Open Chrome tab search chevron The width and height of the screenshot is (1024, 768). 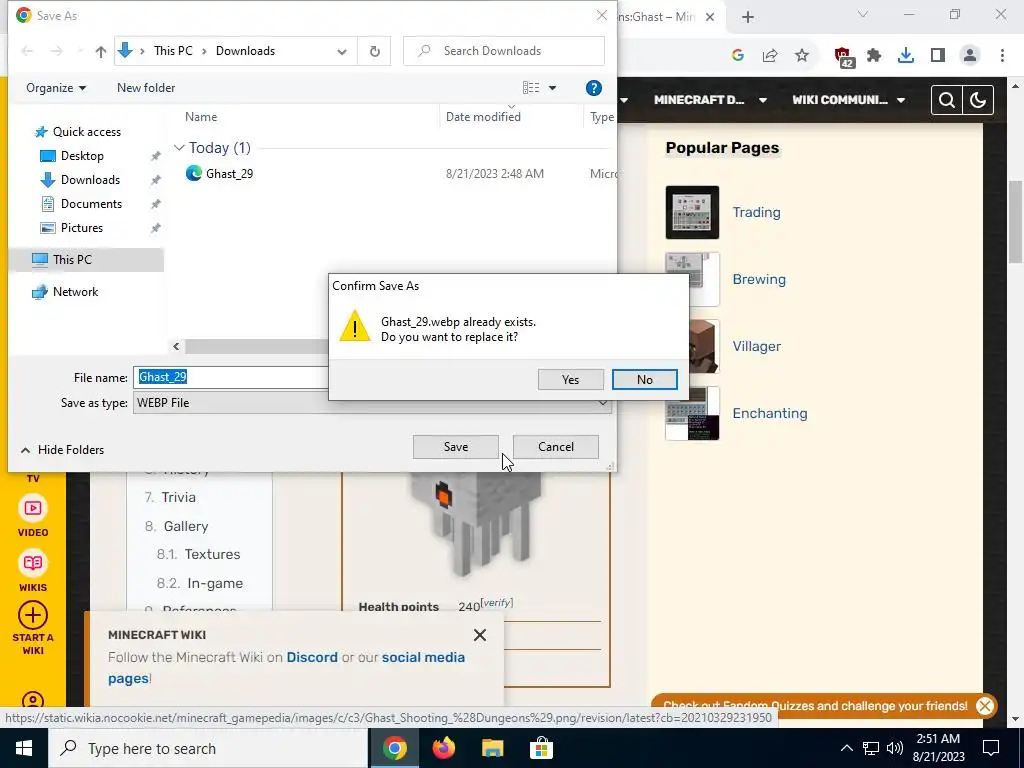[863, 14]
